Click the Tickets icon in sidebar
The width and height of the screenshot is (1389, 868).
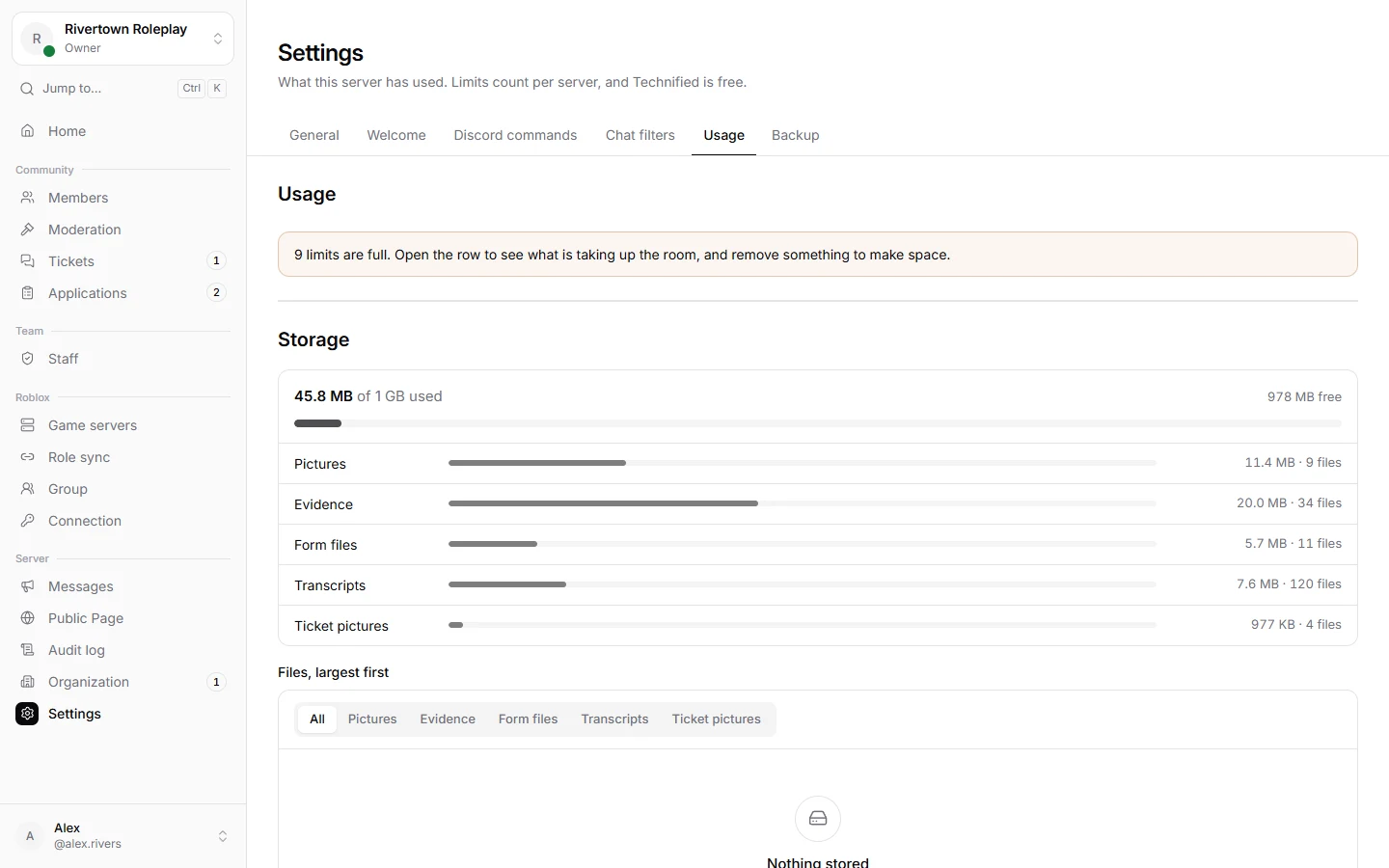pos(28,261)
